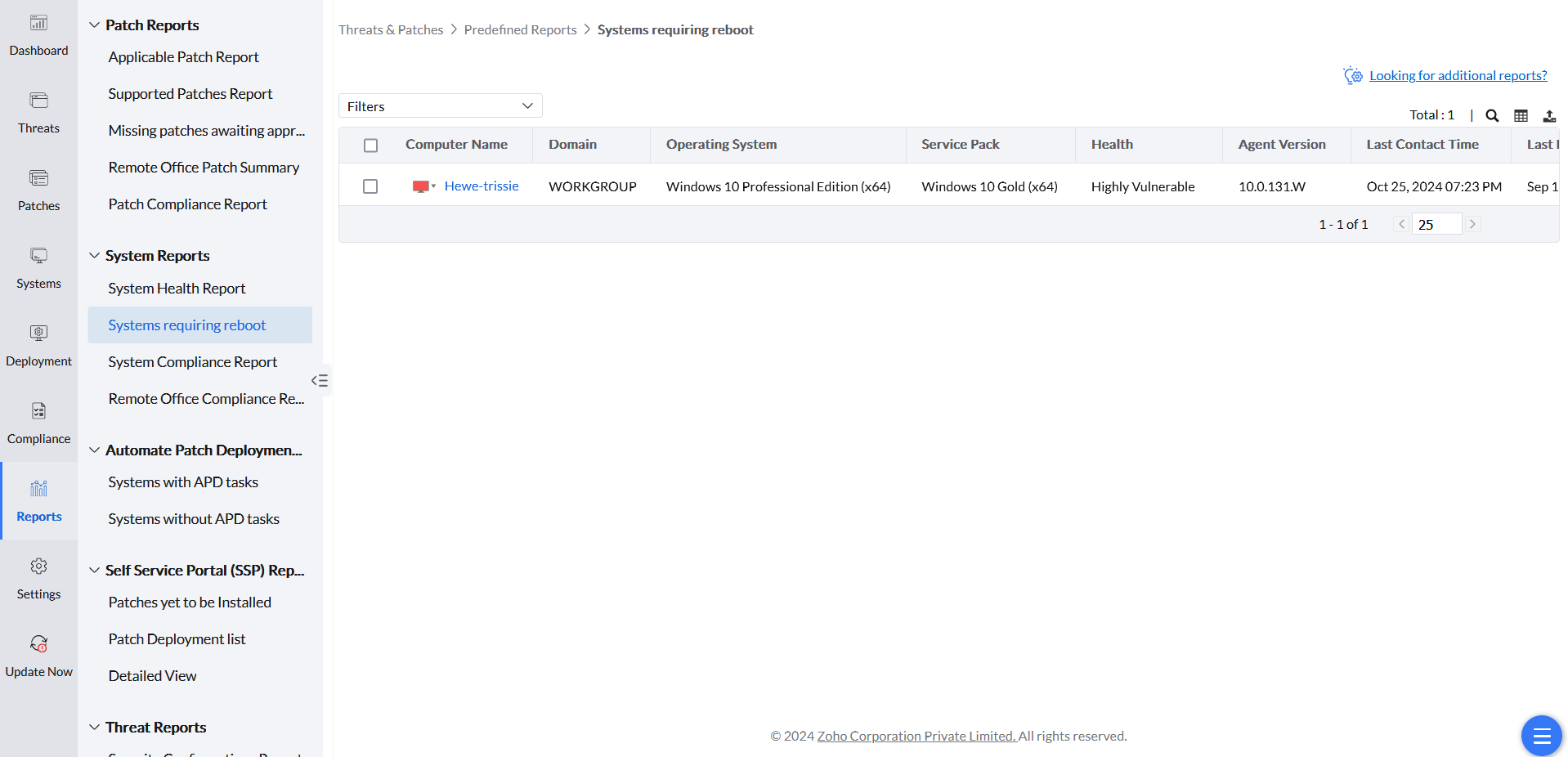Screen dimensions: 1568x757
Task: Click the Update Now icon
Action: (38, 644)
